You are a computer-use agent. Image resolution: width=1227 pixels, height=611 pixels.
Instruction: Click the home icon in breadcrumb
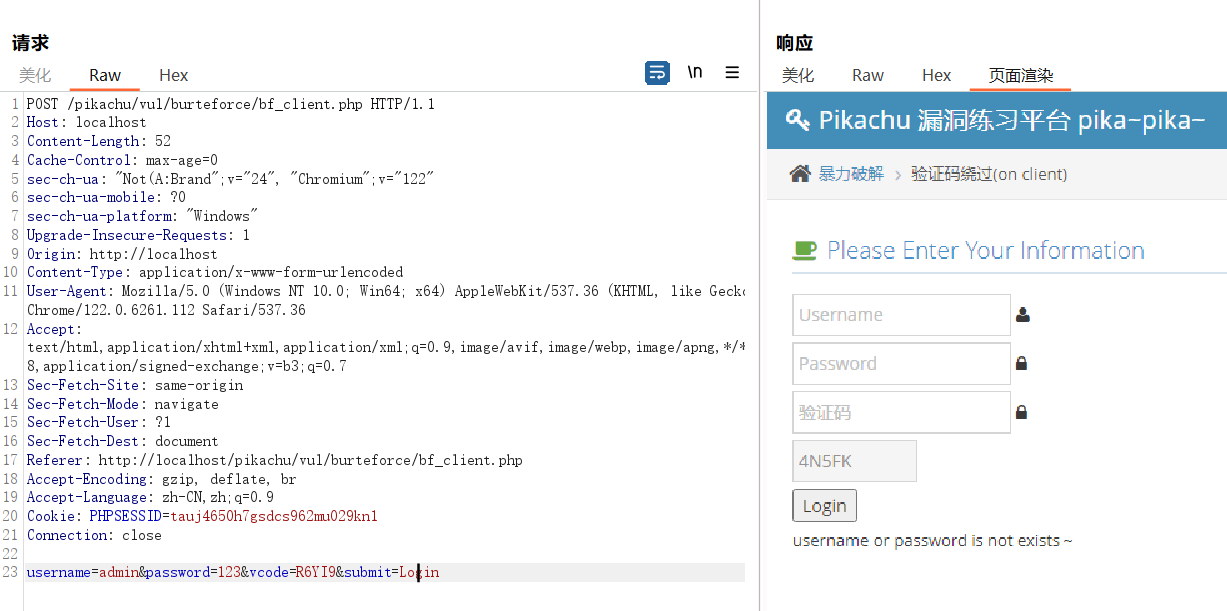click(x=800, y=174)
